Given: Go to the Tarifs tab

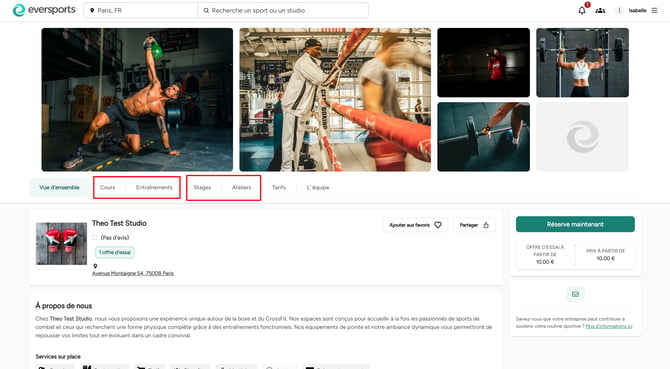Looking at the screenshot, I should coord(279,187).
